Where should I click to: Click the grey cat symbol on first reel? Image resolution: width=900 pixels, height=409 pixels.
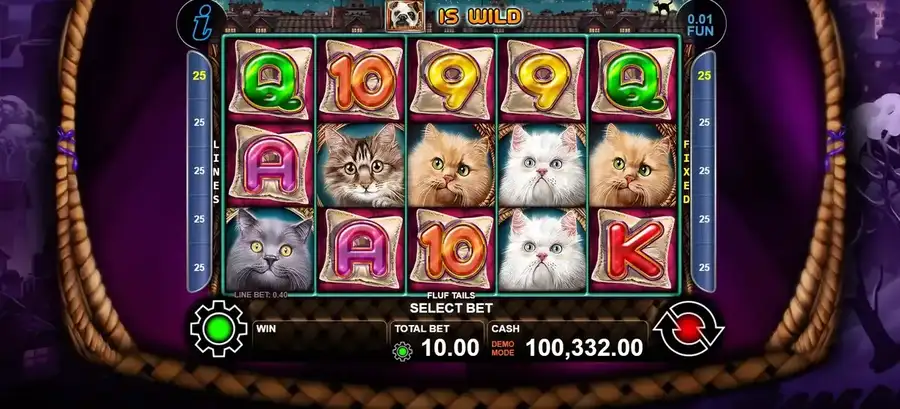[x=269, y=250]
